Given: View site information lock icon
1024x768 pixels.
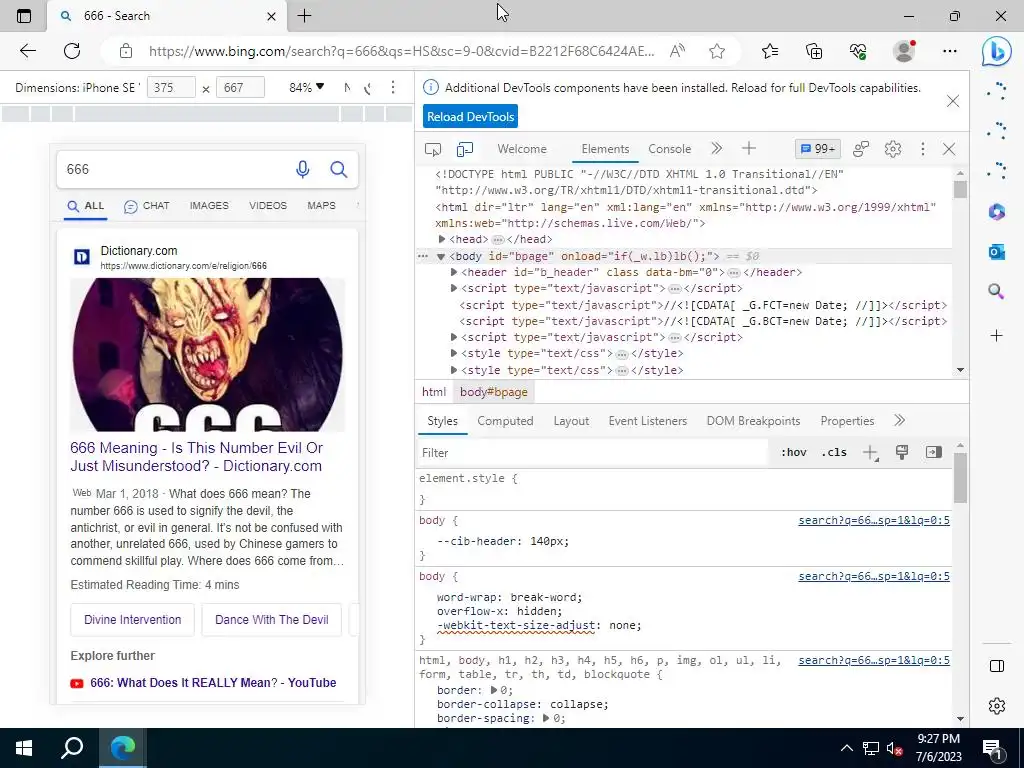Looking at the screenshot, I should pos(126,51).
